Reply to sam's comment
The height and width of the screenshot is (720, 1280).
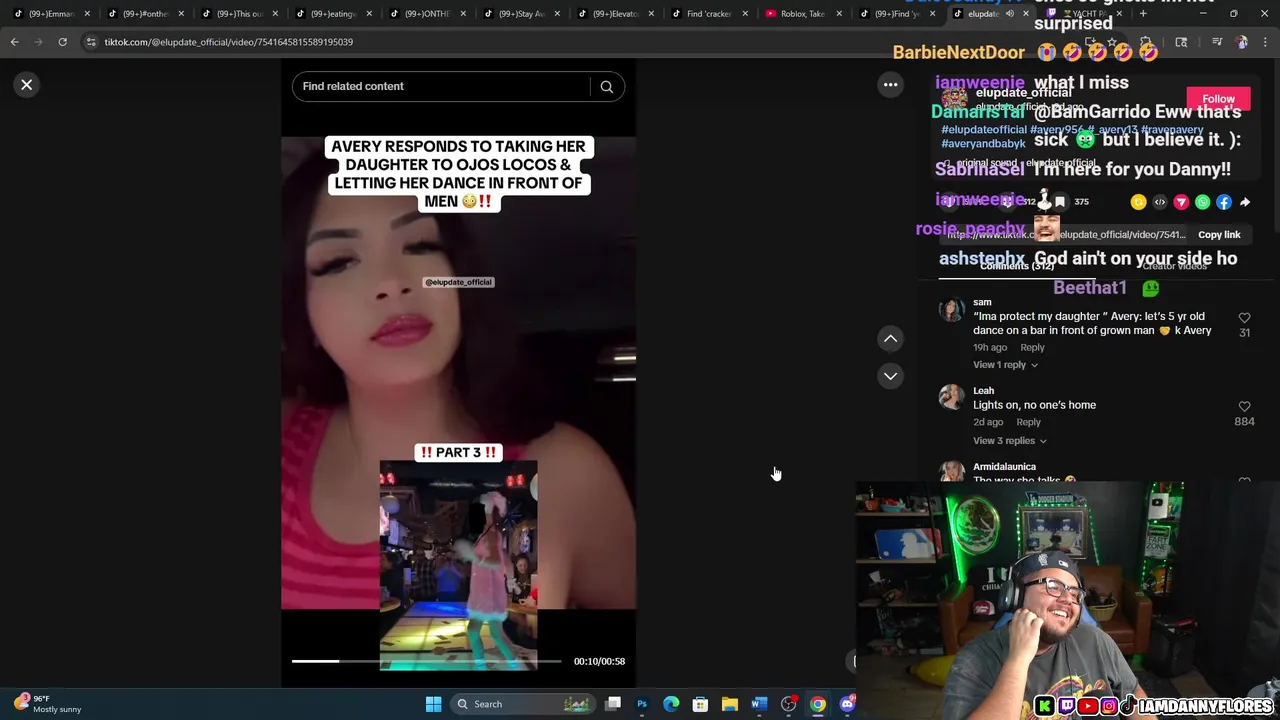point(1032,348)
